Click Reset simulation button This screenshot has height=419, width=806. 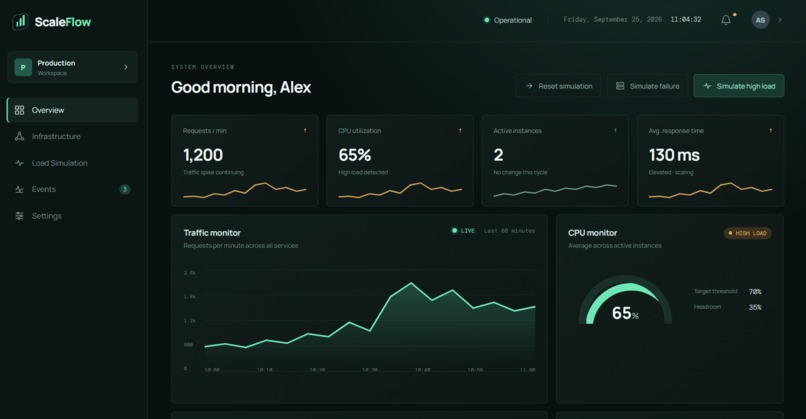558,86
